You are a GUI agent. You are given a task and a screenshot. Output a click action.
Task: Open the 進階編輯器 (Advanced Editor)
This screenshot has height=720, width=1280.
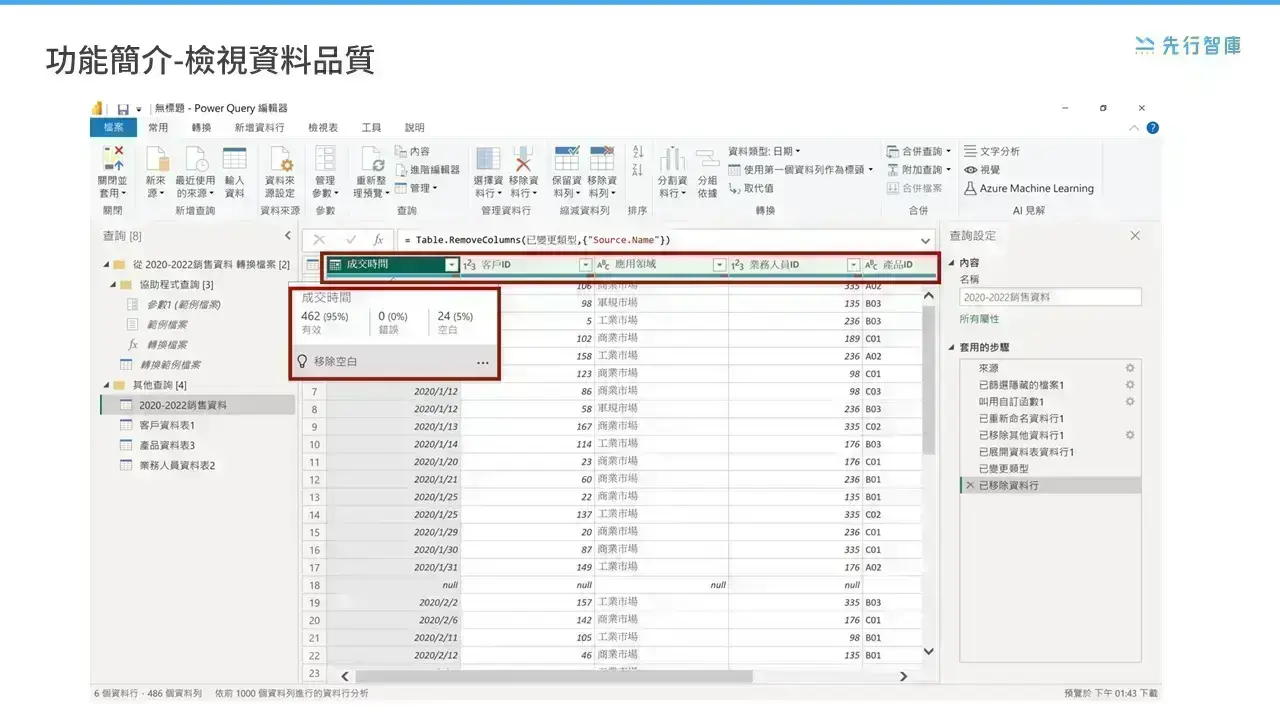(x=427, y=170)
